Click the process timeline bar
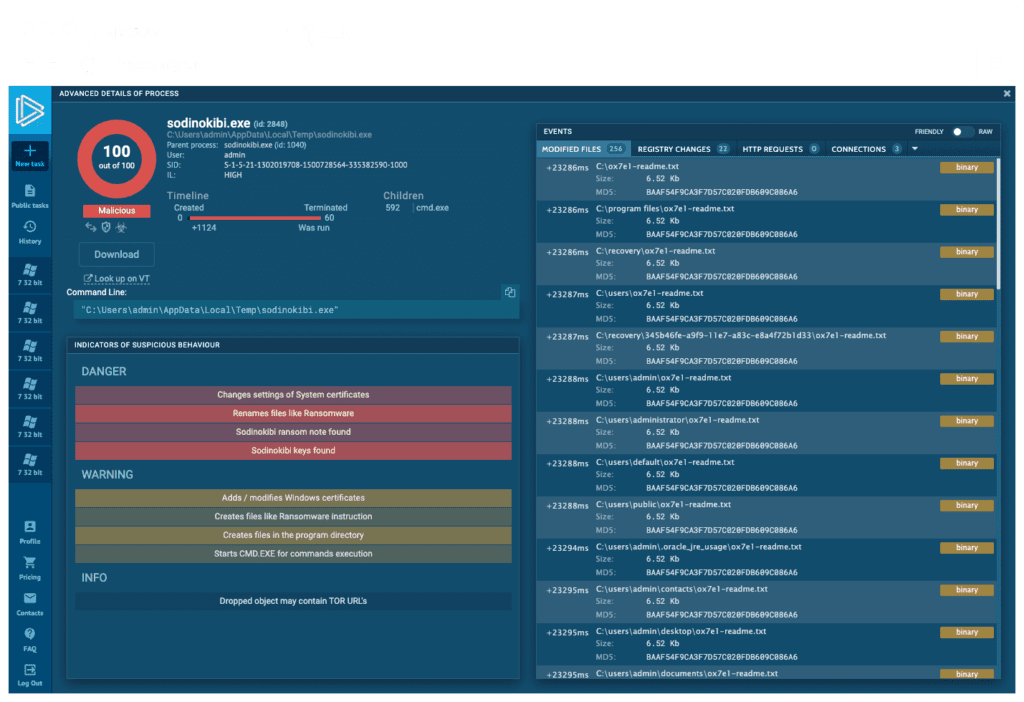1024x702 pixels. tap(255, 218)
